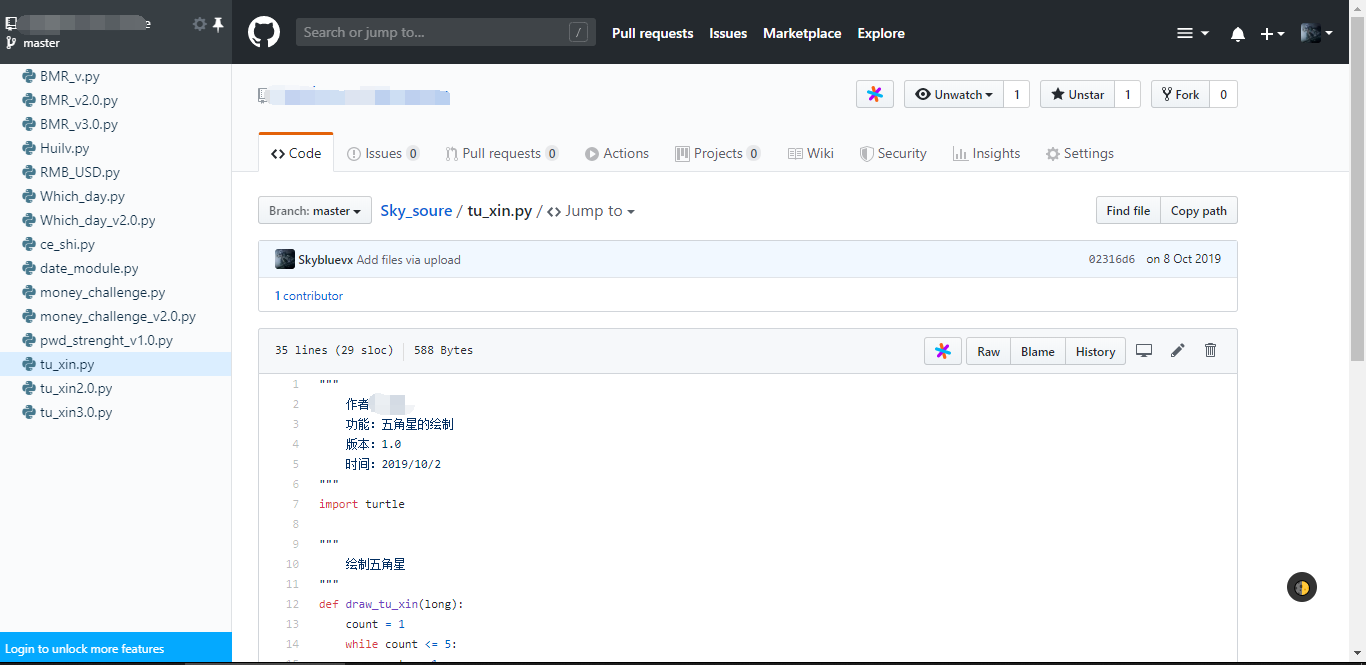Open the plus create-new dropdown
This screenshot has width=1366, height=665.
1271,34
